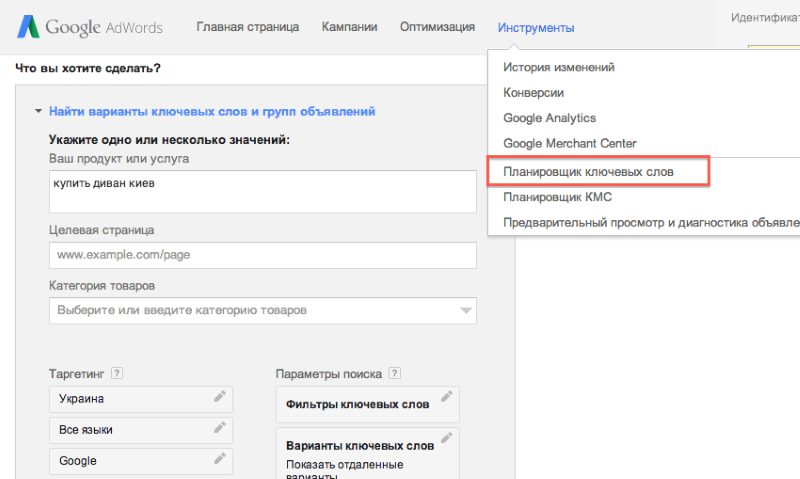Select the Google network targeting box
The height and width of the screenshot is (479, 800).
pos(141,461)
